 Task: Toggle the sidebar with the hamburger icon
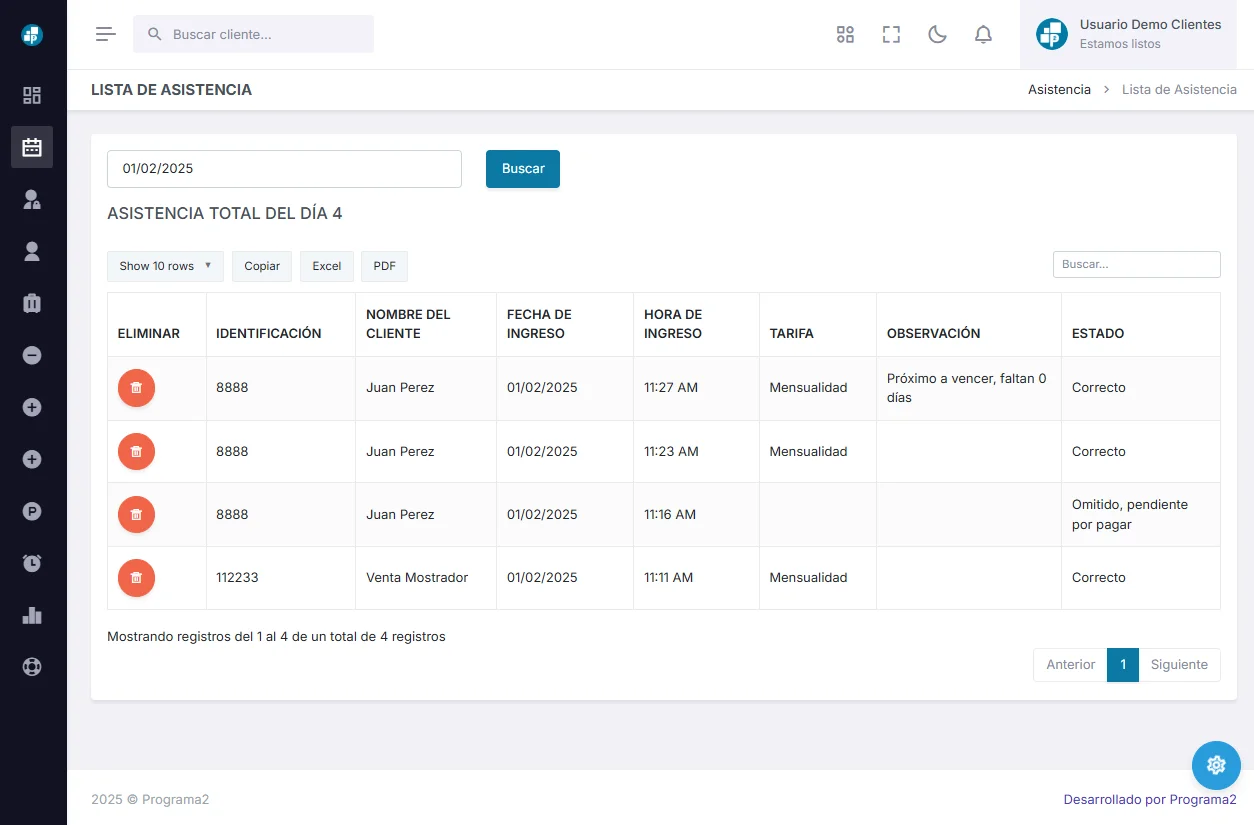(x=106, y=34)
